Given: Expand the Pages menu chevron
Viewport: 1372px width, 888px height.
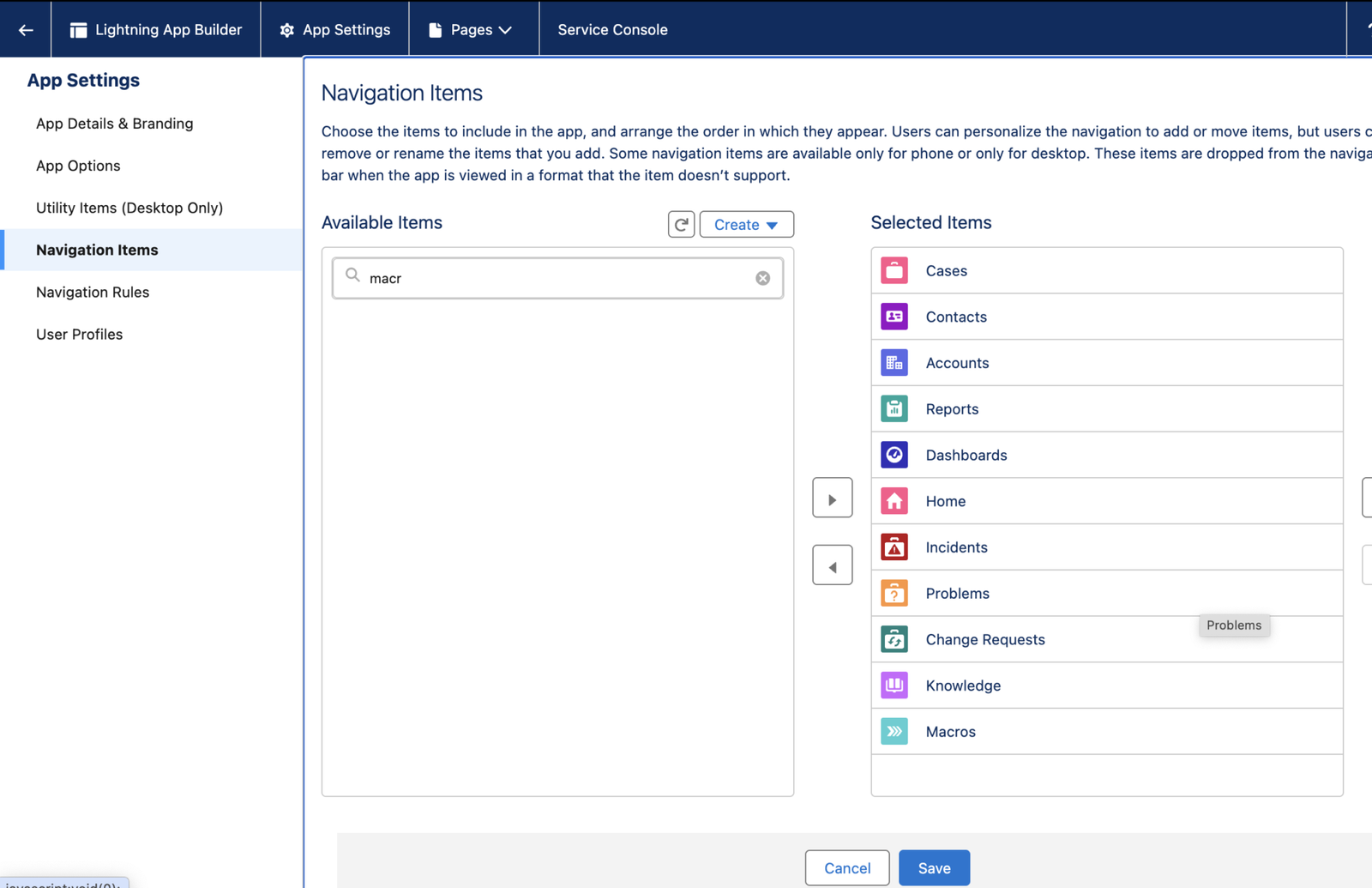Looking at the screenshot, I should coord(506,29).
